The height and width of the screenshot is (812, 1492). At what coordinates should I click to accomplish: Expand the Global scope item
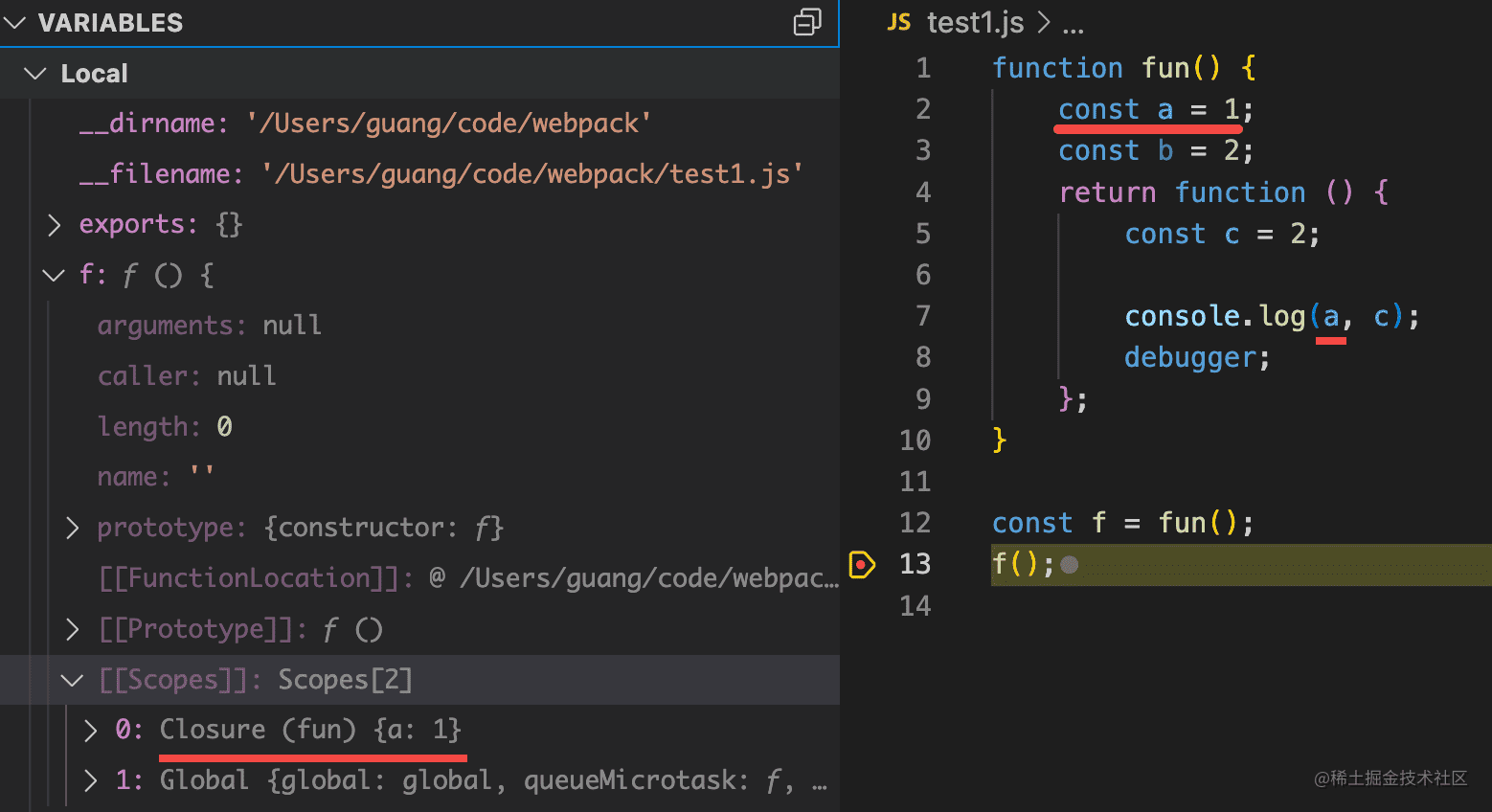point(90,780)
